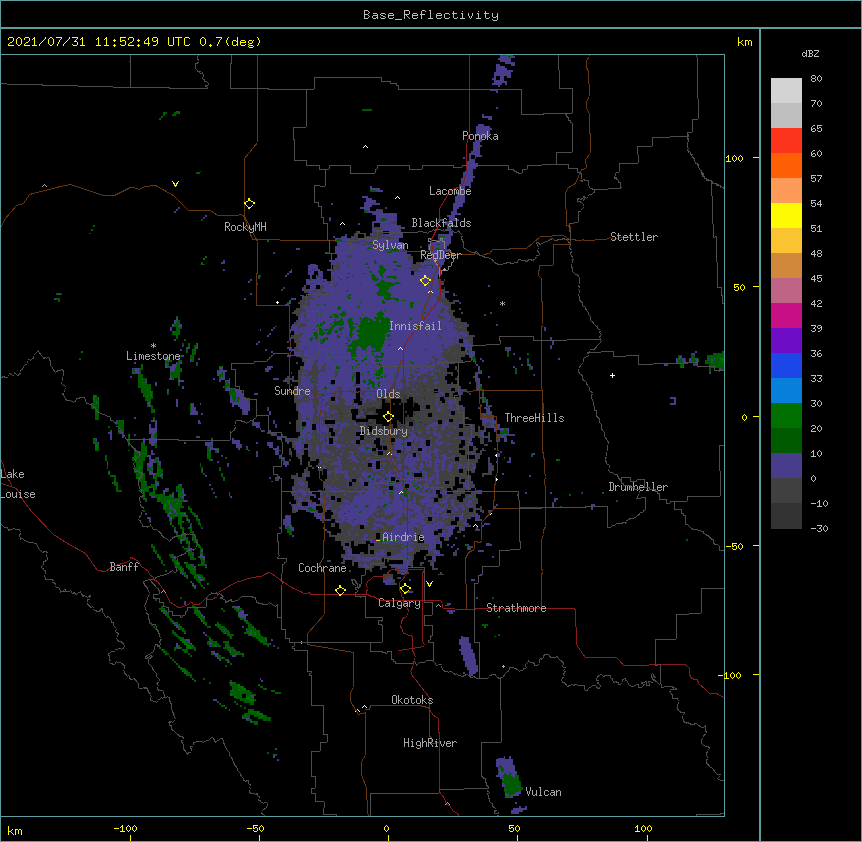Click the Calgary city label
The width and height of the screenshot is (862, 842).
pyautogui.click(x=399, y=603)
